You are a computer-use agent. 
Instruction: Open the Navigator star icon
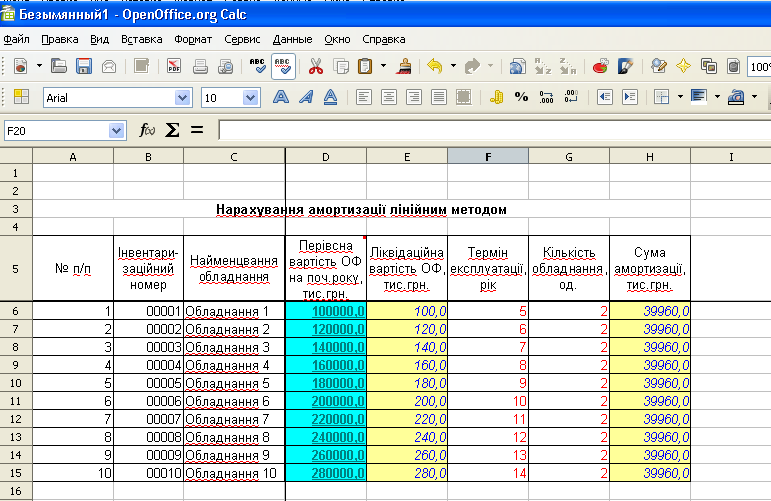tap(683, 66)
